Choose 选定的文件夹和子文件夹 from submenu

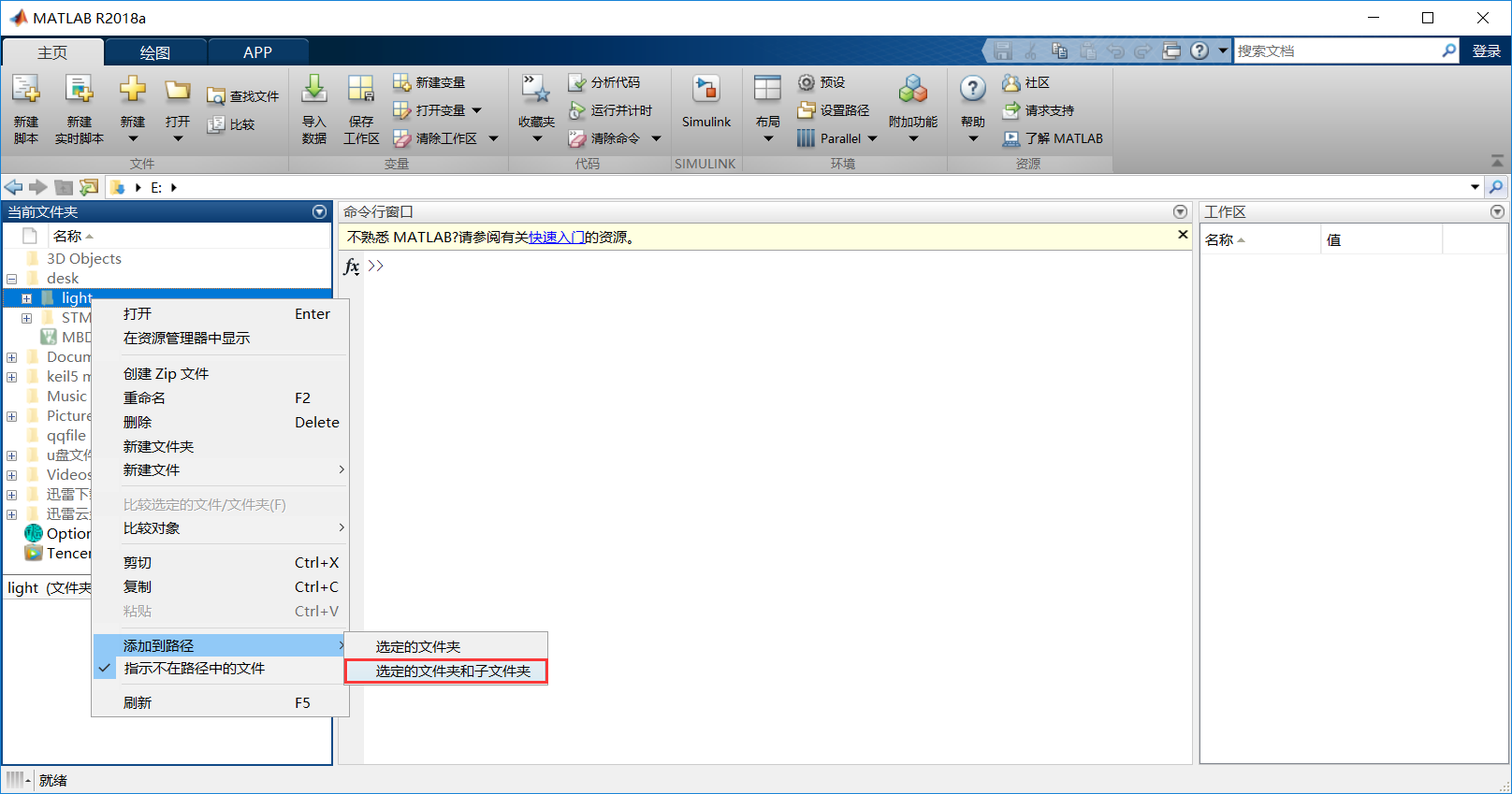point(446,671)
